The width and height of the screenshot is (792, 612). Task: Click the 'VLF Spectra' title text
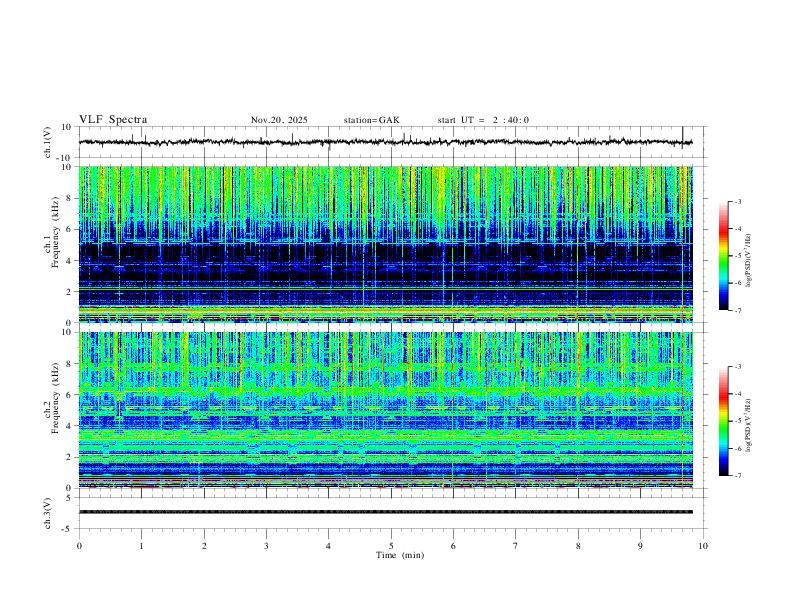(x=113, y=120)
